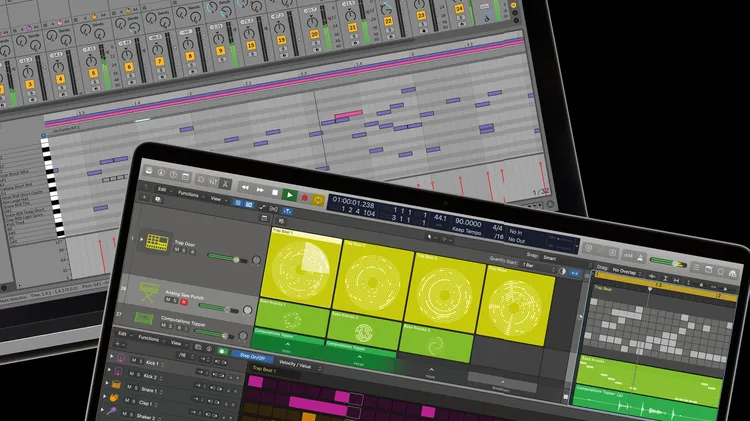Open the Quantize Start 1 Bar dropdown
Viewport: 750px width, 421px height.
(x=540, y=266)
